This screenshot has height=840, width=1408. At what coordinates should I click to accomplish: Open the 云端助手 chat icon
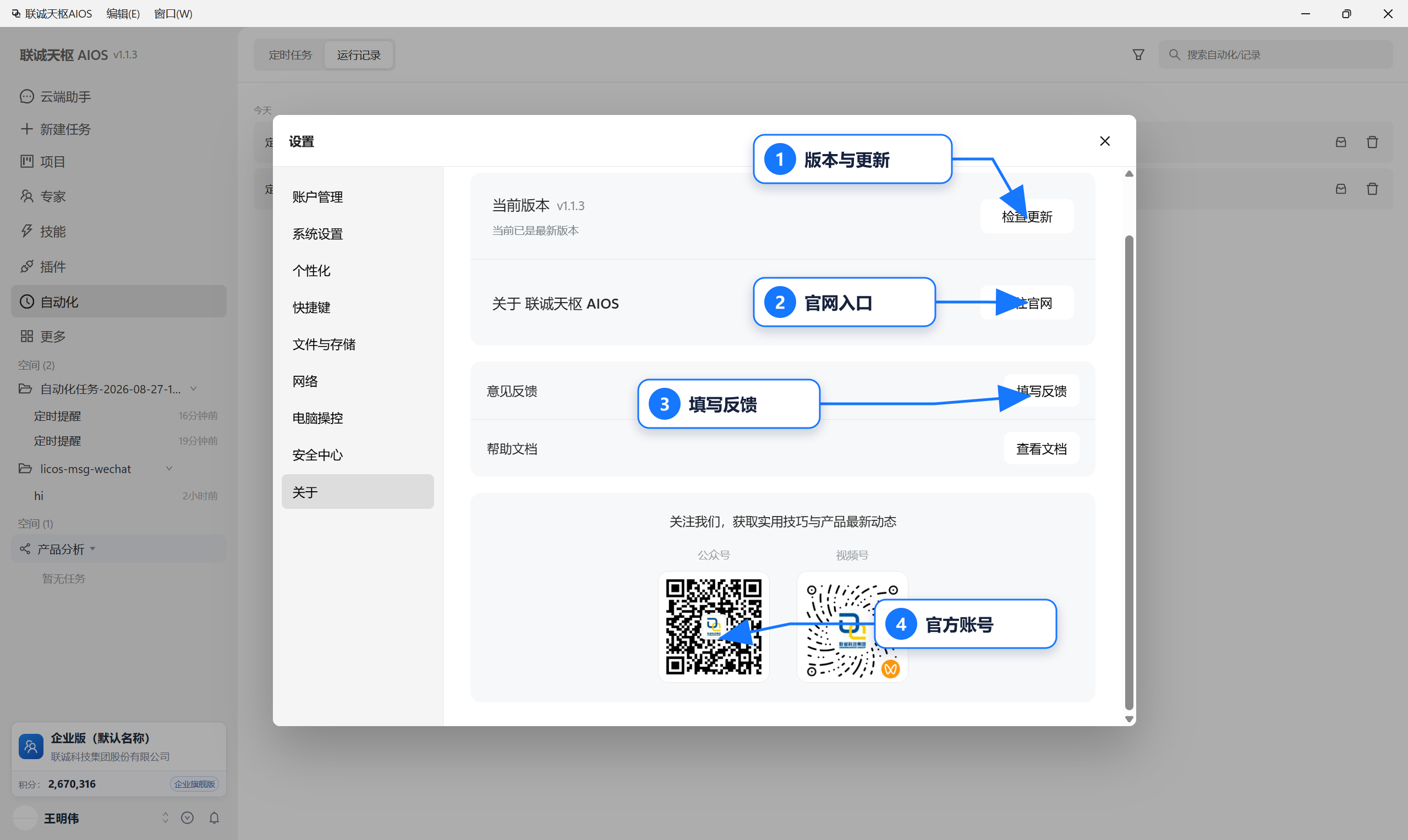pyautogui.click(x=26, y=96)
